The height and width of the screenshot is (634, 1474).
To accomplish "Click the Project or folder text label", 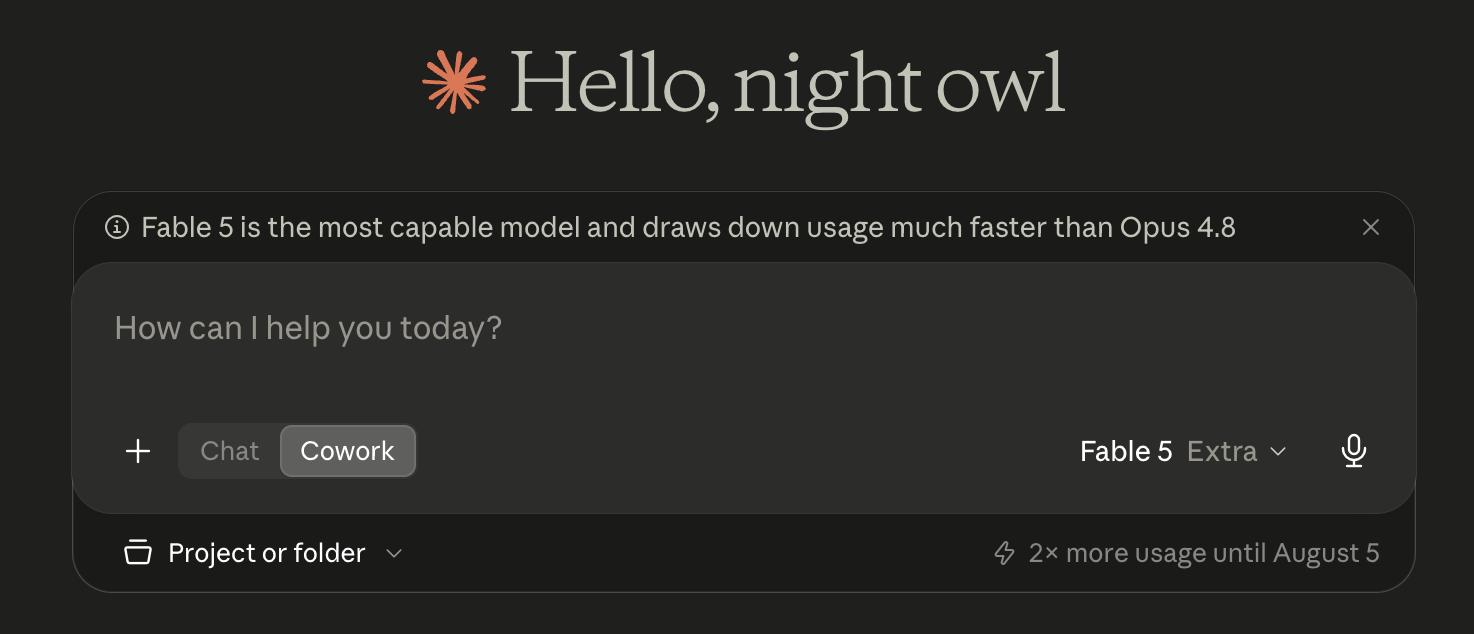I will click(267, 553).
